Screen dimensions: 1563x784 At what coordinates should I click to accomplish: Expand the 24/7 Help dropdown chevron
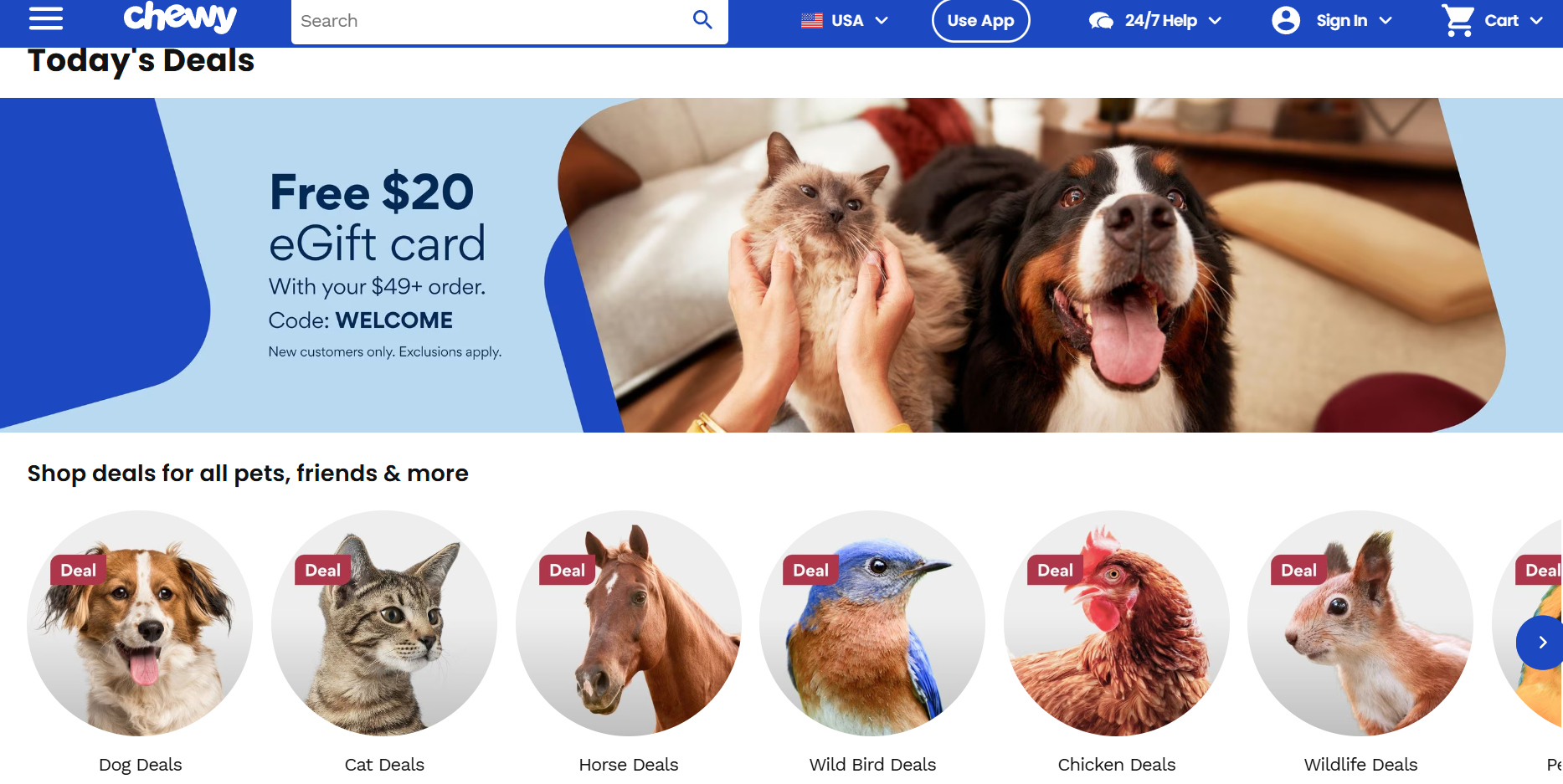1216,21
